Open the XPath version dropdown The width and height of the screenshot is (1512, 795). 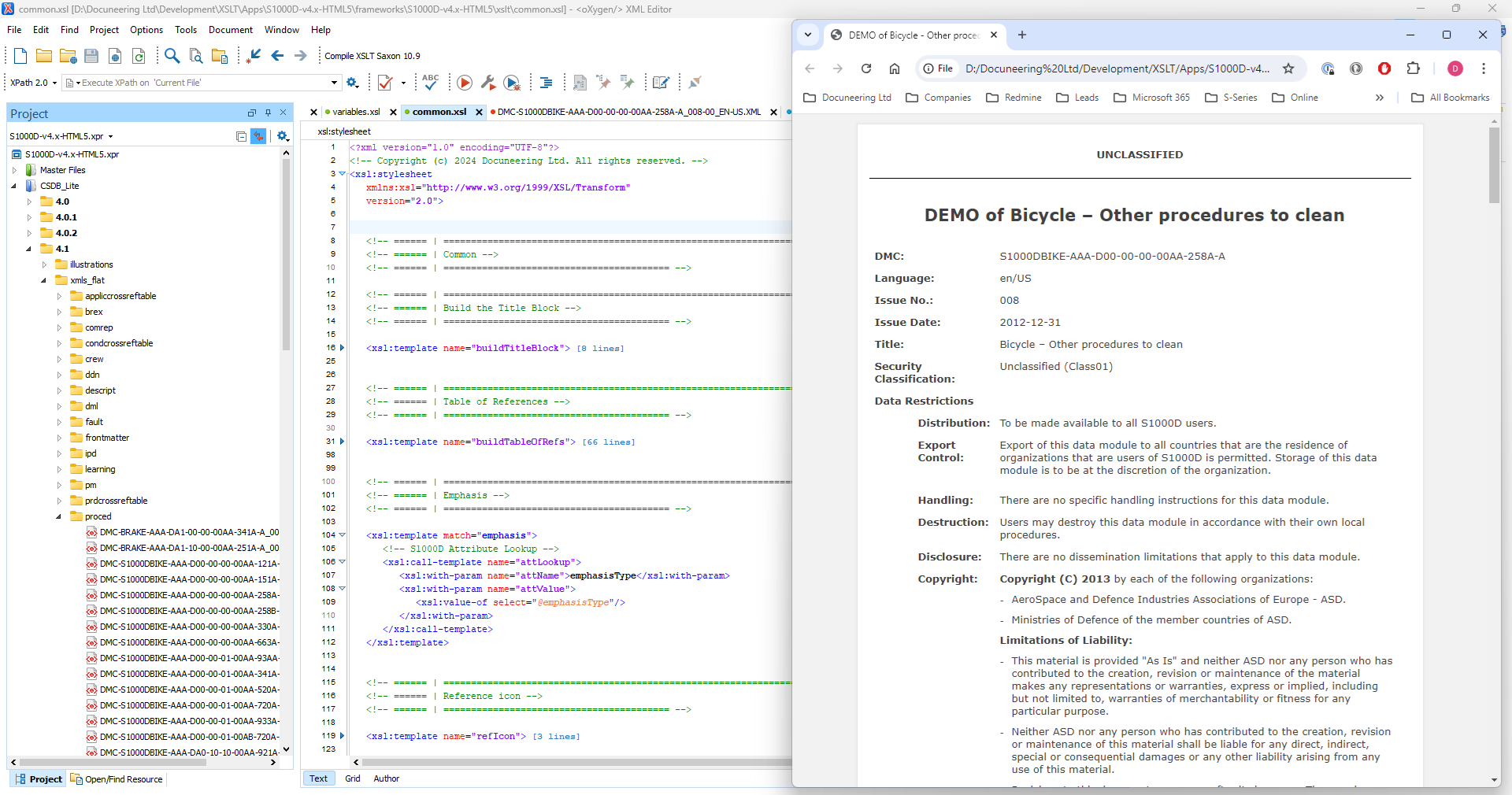pos(54,83)
